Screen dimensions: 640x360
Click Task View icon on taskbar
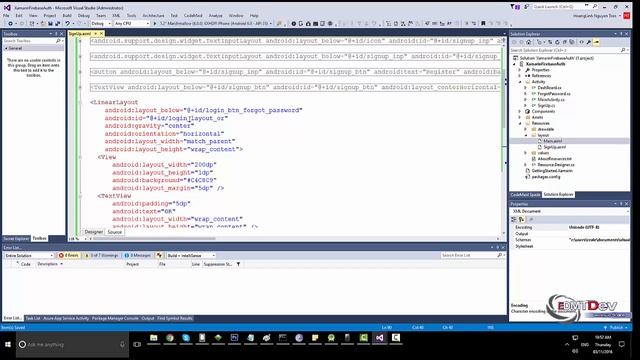[137, 344]
